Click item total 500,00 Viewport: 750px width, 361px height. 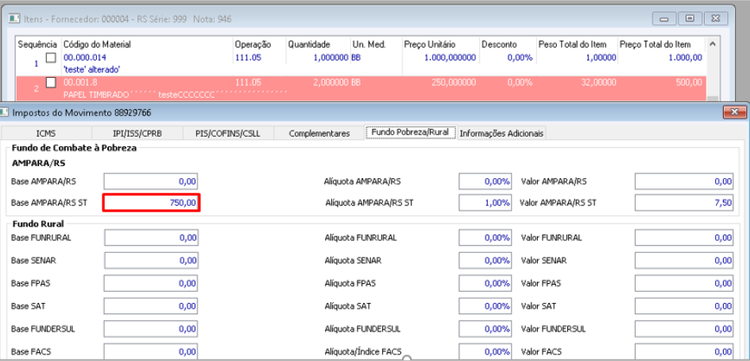(690, 82)
